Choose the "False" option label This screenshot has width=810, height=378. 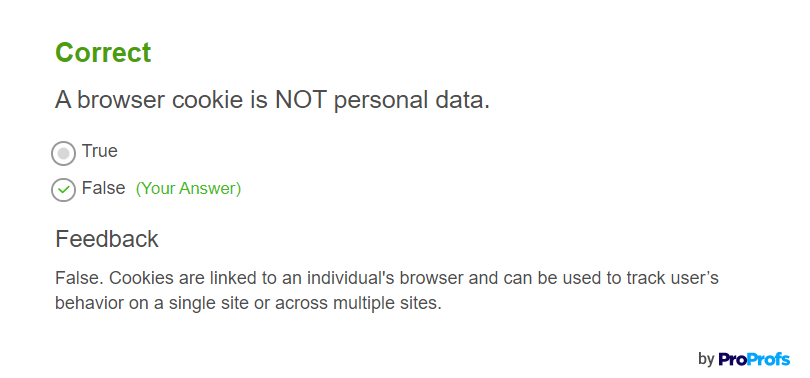tap(103, 188)
